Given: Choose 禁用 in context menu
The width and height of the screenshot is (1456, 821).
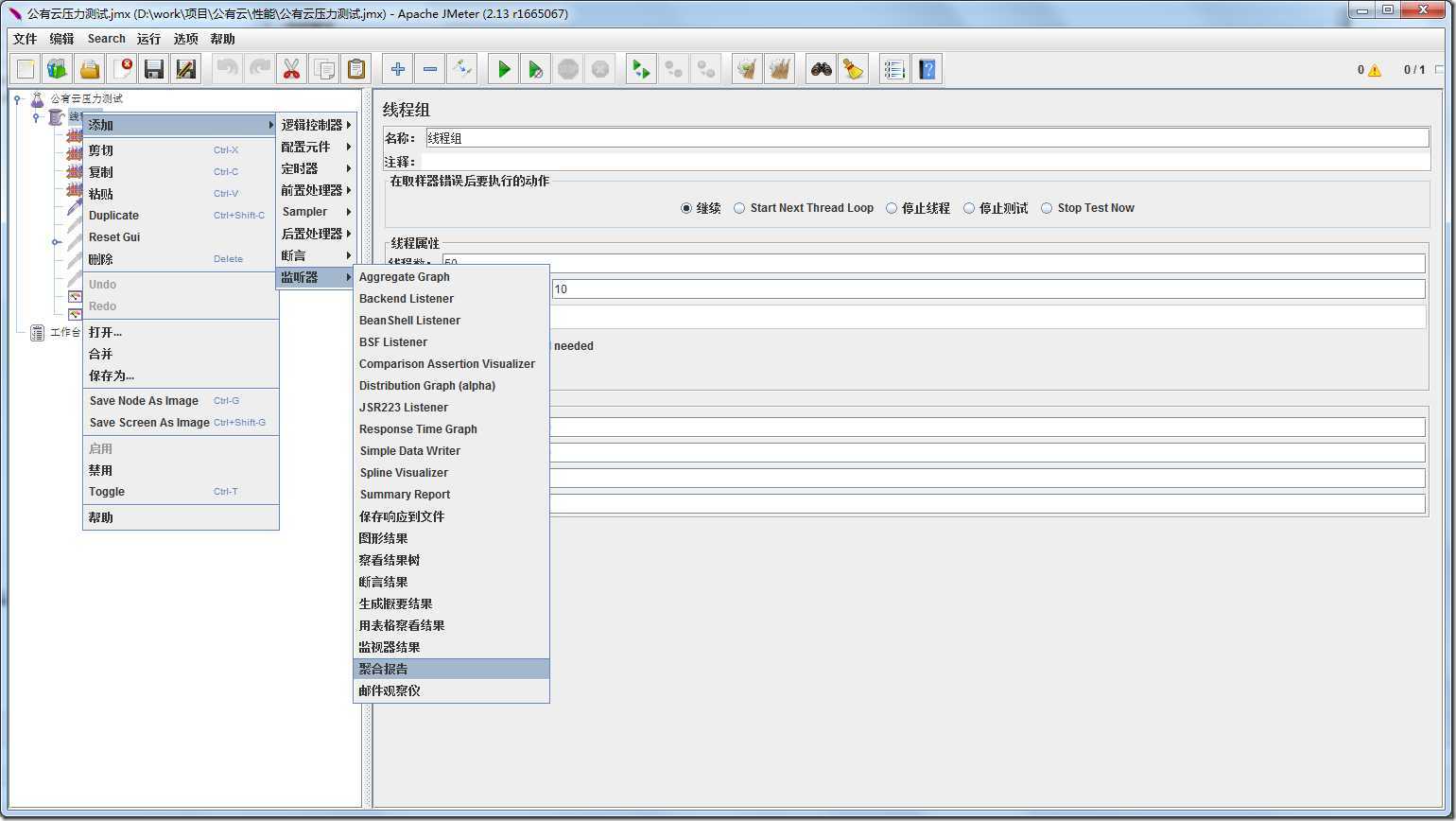Looking at the screenshot, I should (181, 470).
